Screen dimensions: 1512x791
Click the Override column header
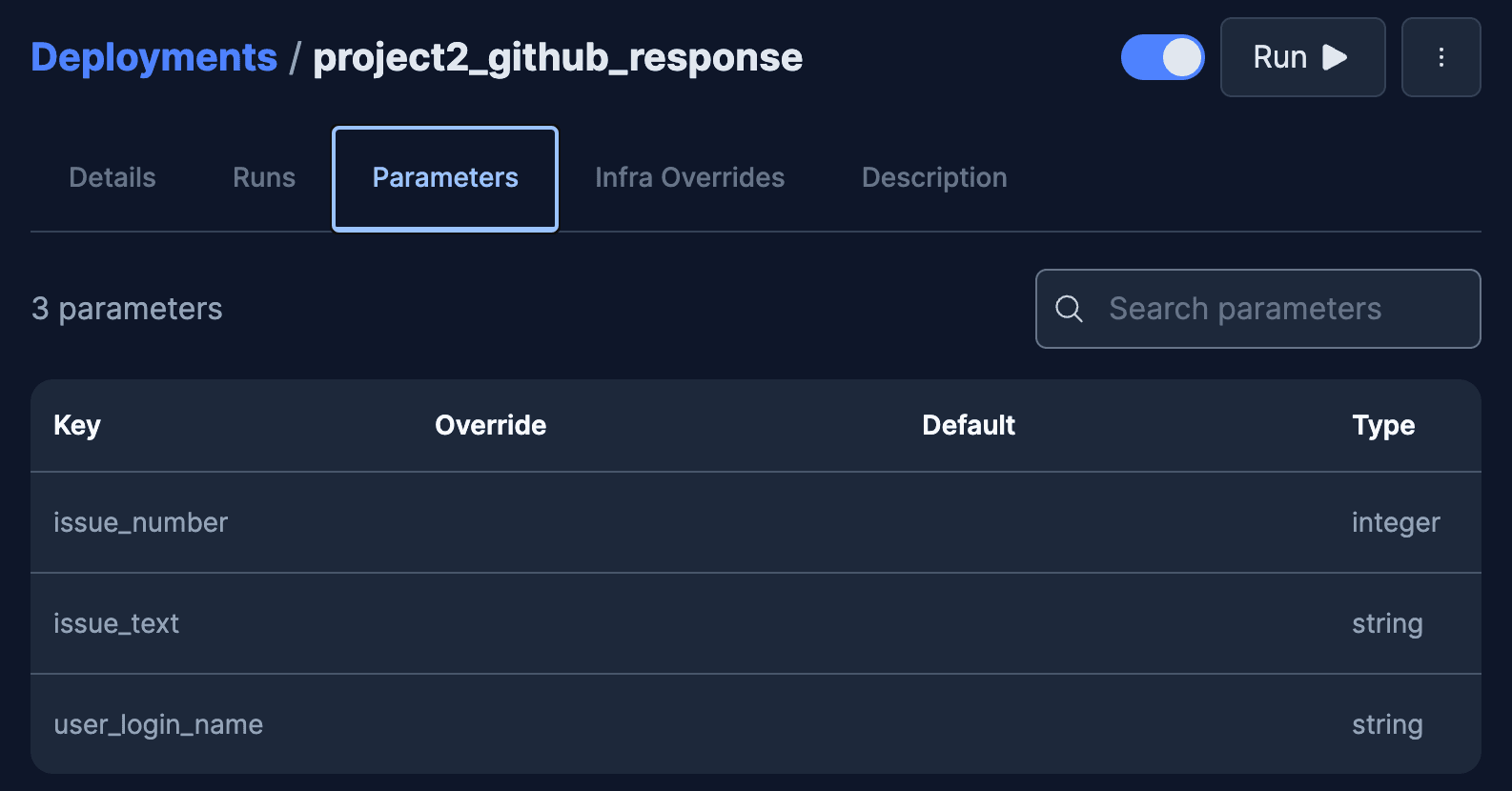point(490,425)
